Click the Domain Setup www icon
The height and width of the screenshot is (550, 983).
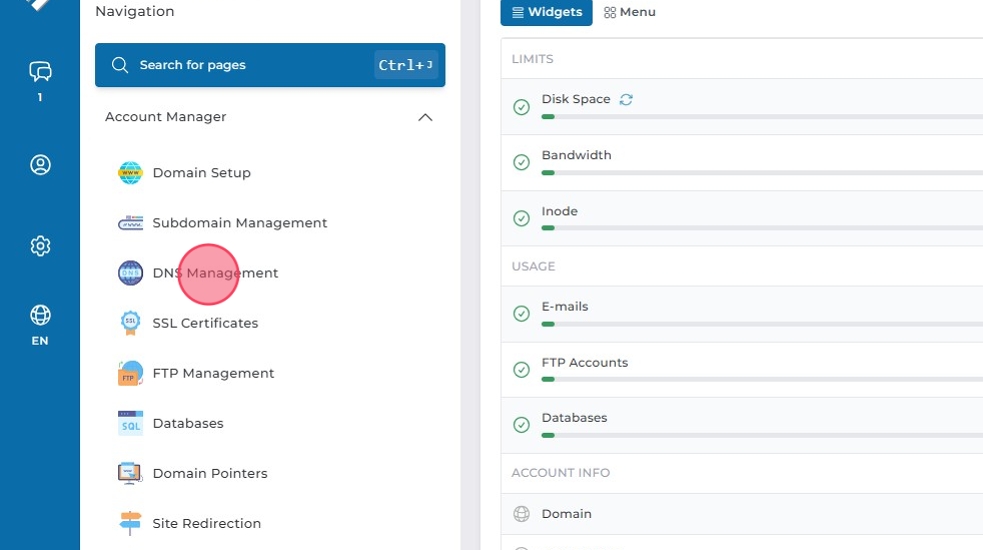click(x=130, y=173)
